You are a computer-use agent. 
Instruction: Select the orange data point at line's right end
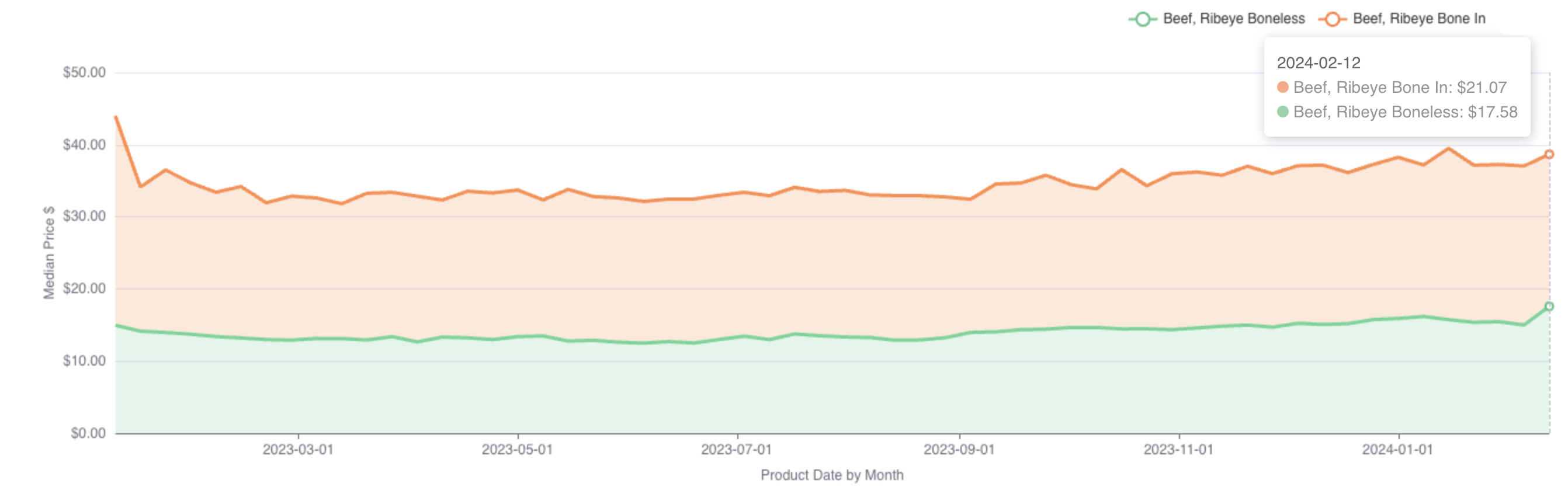[1549, 155]
